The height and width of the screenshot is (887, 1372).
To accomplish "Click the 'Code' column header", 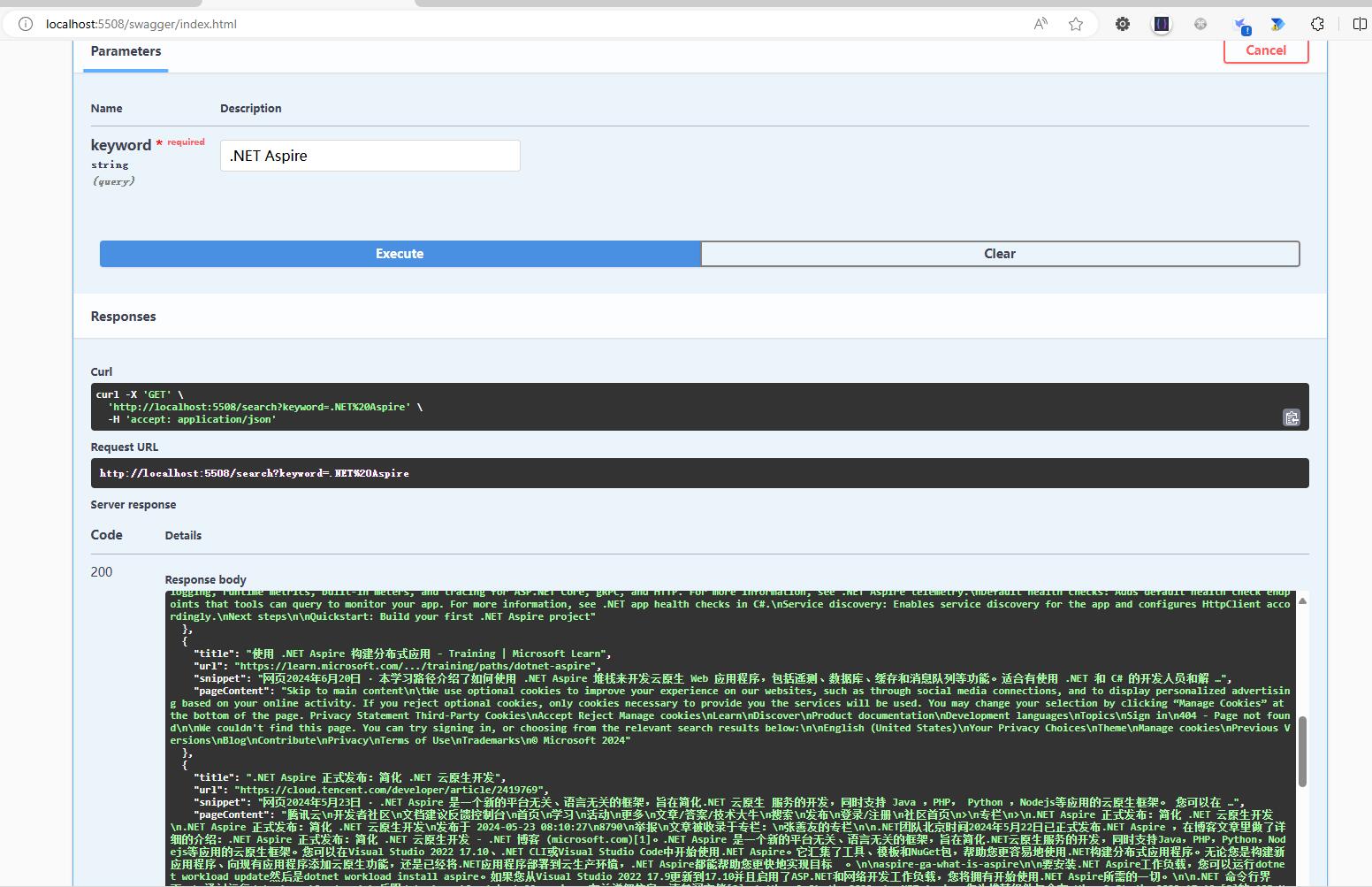I will pos(107,535).
